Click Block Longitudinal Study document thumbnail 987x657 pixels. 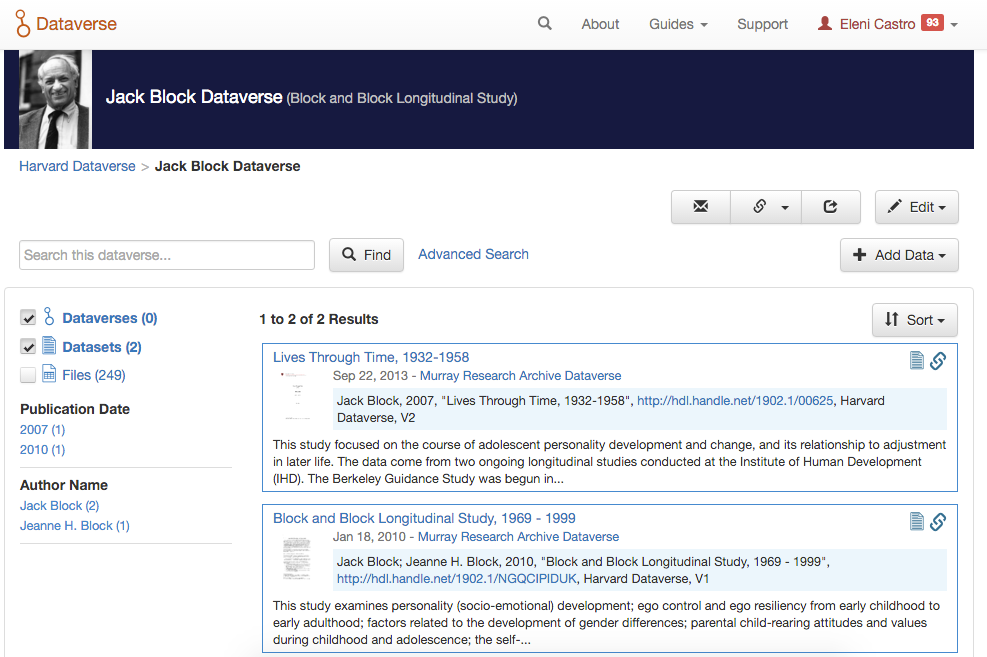[x=297, y=560]
